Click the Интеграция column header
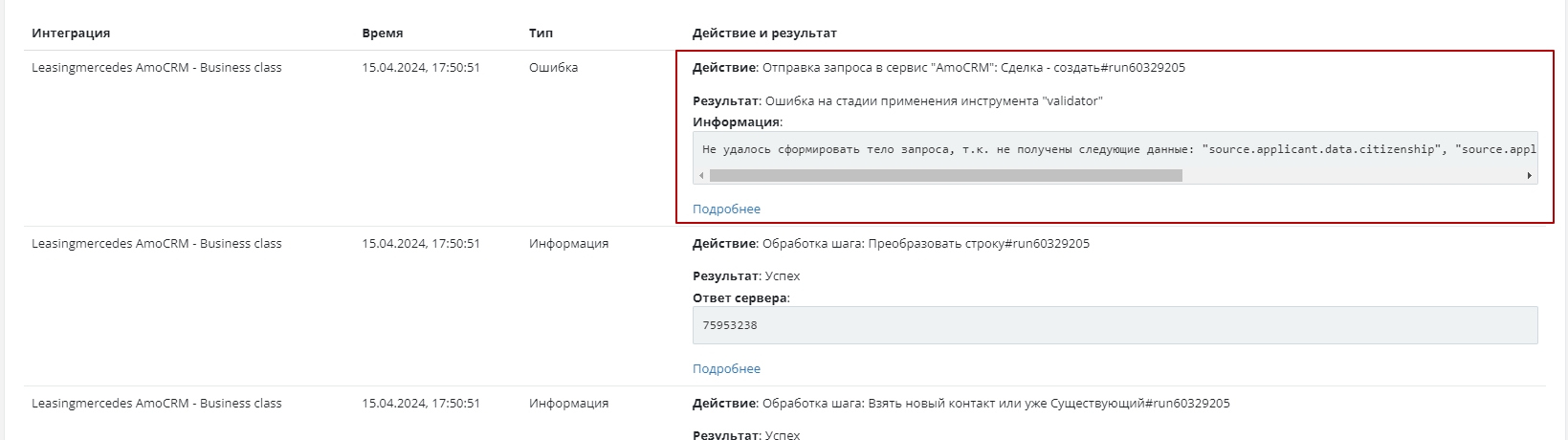1568x440 pixels. [71, 33]
